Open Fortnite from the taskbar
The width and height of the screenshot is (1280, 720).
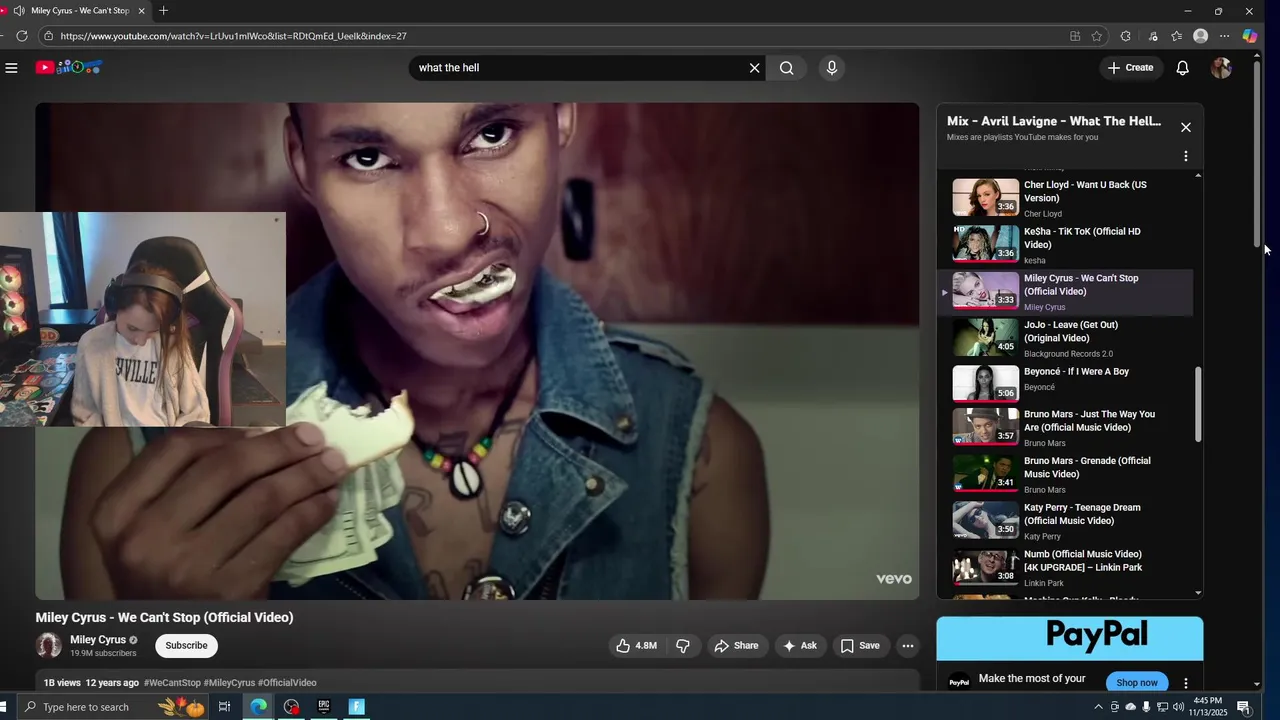coord(356,707)
